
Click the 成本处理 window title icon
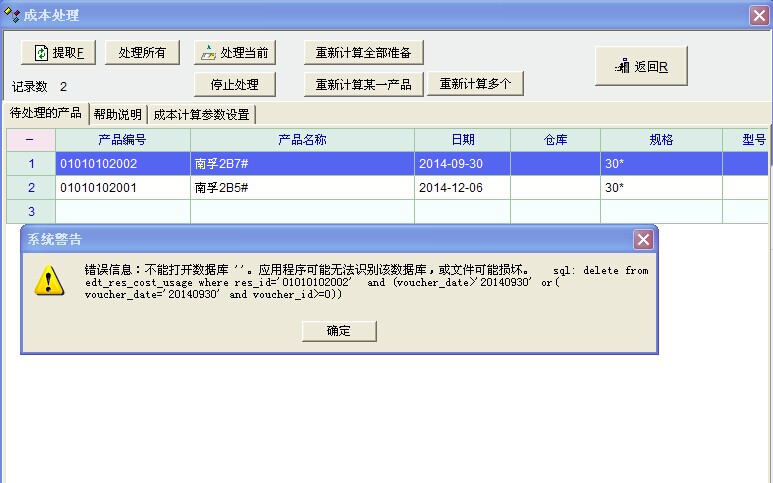tap(11, 15)
